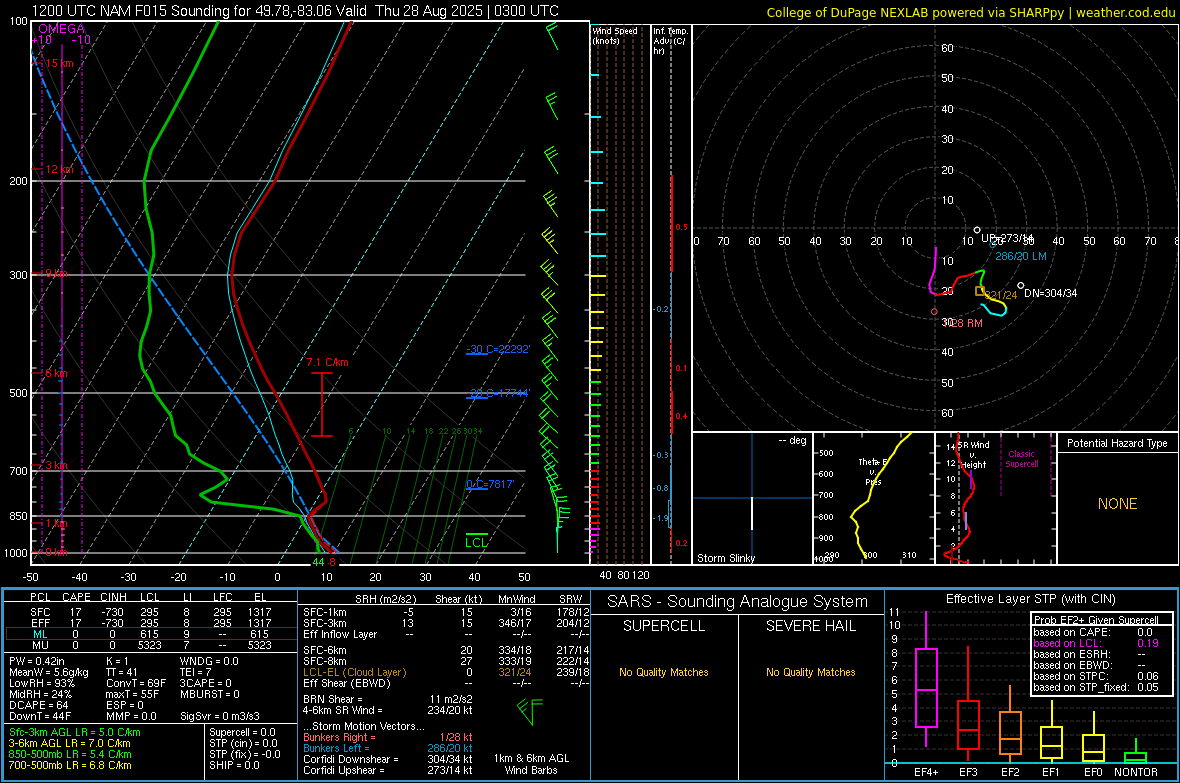Click the Bunkers Left storm motion line

(x=388, y=748)
